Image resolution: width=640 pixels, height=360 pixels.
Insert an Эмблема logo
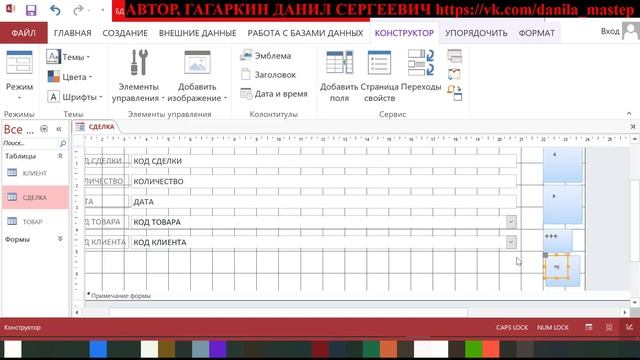pyautogui.click(x=265, y=56)
